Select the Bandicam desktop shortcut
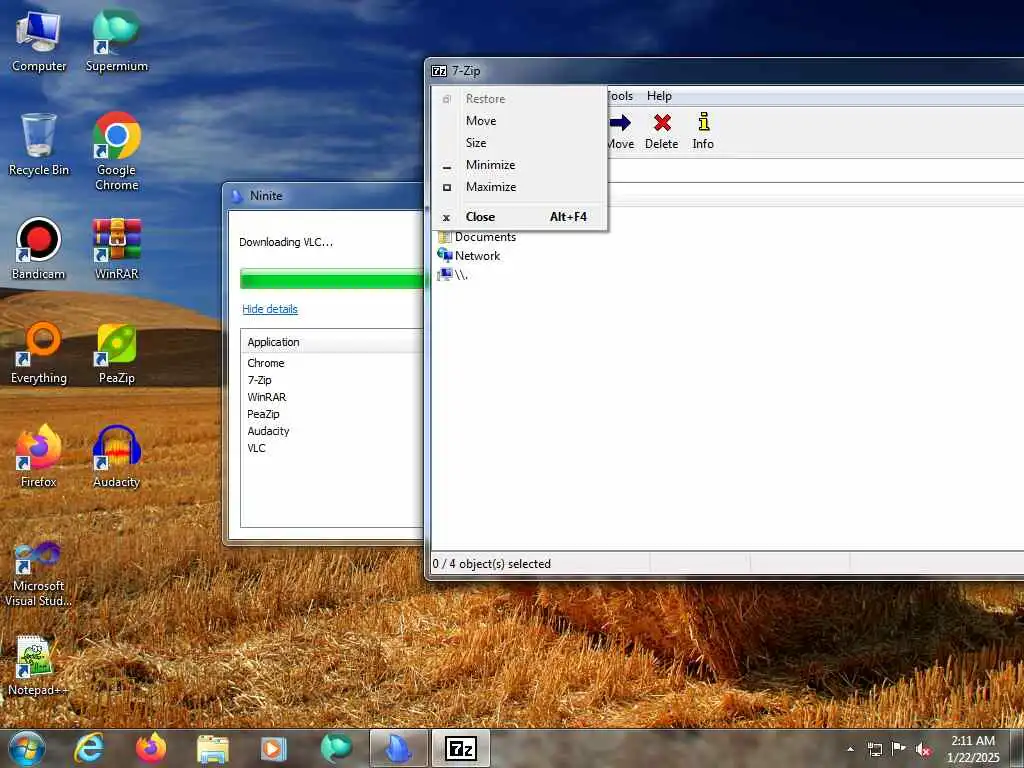Image resolution: width=1024 pixels, height=768 pixels. (x=39, y=249)
